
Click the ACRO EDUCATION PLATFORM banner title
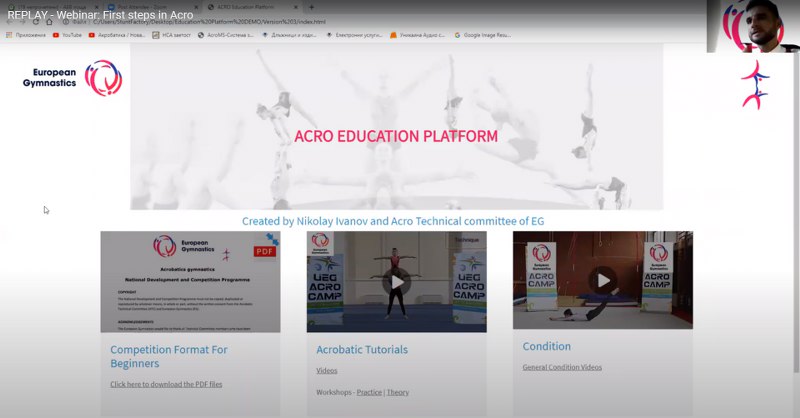click(x=396, y=136)
